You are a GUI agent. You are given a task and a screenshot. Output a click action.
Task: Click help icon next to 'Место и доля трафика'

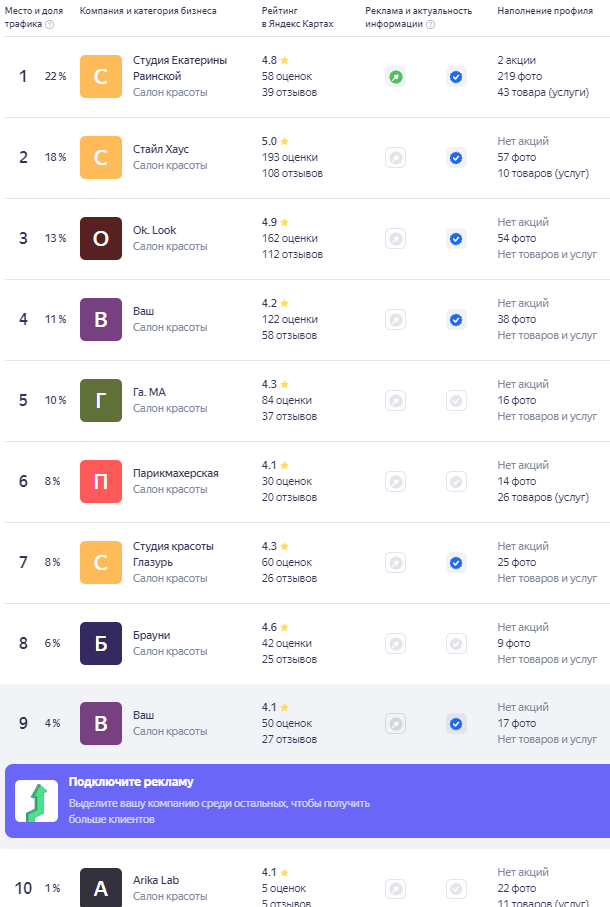pyautogui.click(x=50, y=24)
